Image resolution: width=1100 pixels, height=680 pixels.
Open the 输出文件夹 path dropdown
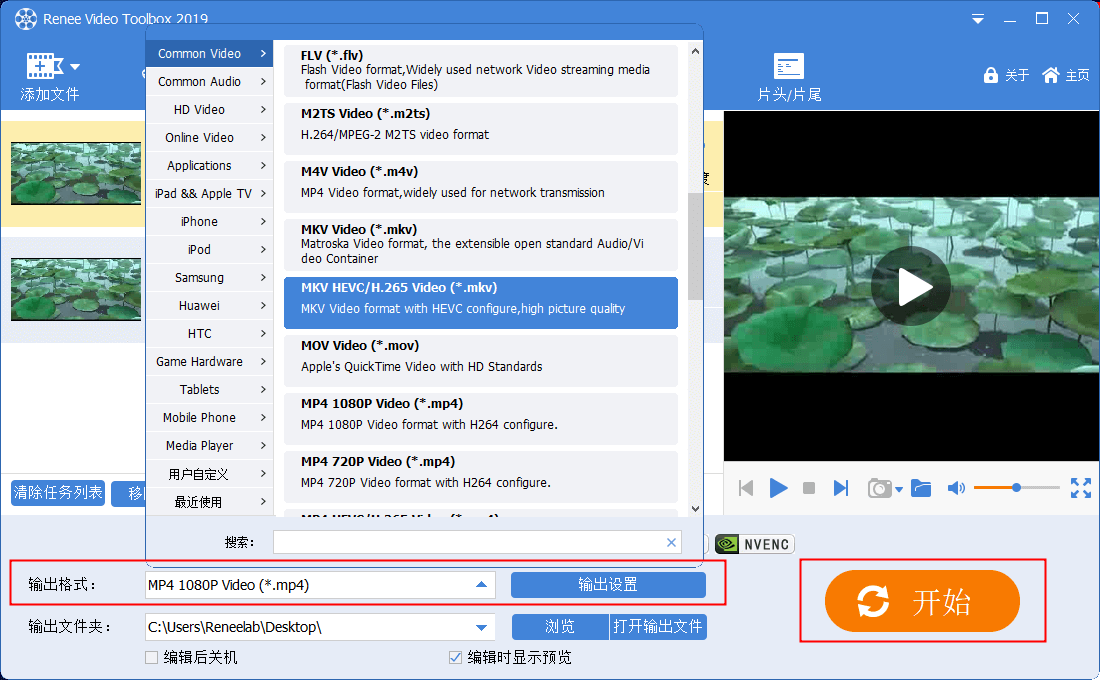481,627
